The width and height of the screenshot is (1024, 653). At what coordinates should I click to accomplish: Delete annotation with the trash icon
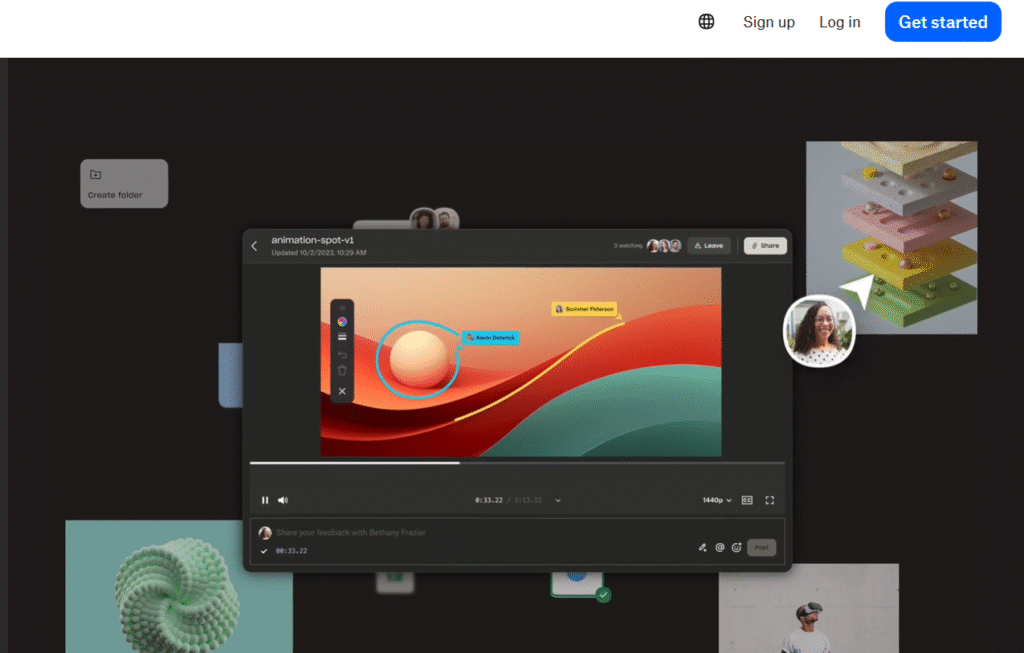click(342, 371)
